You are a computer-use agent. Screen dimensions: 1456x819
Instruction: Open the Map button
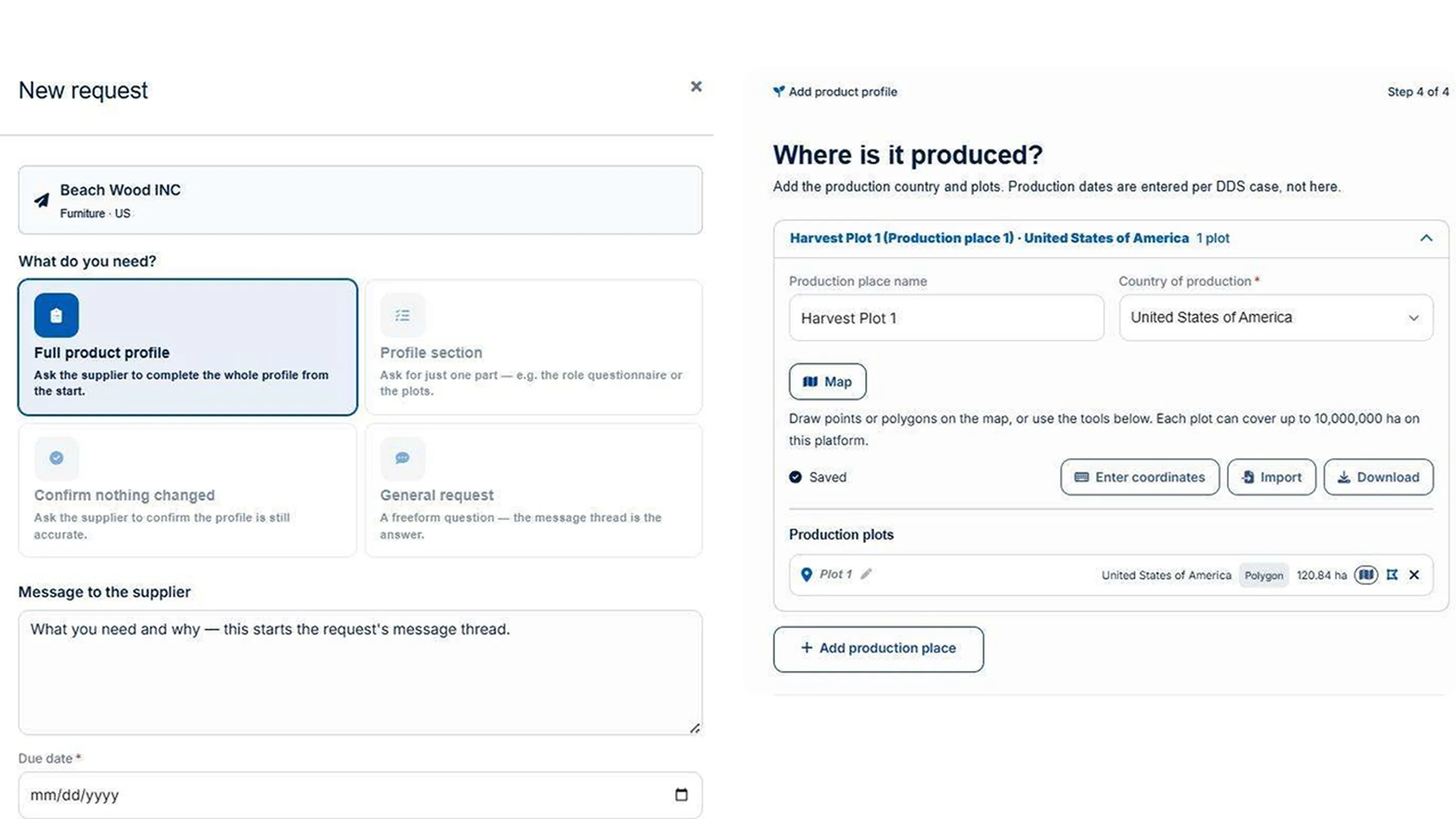(x=827, y=382)
